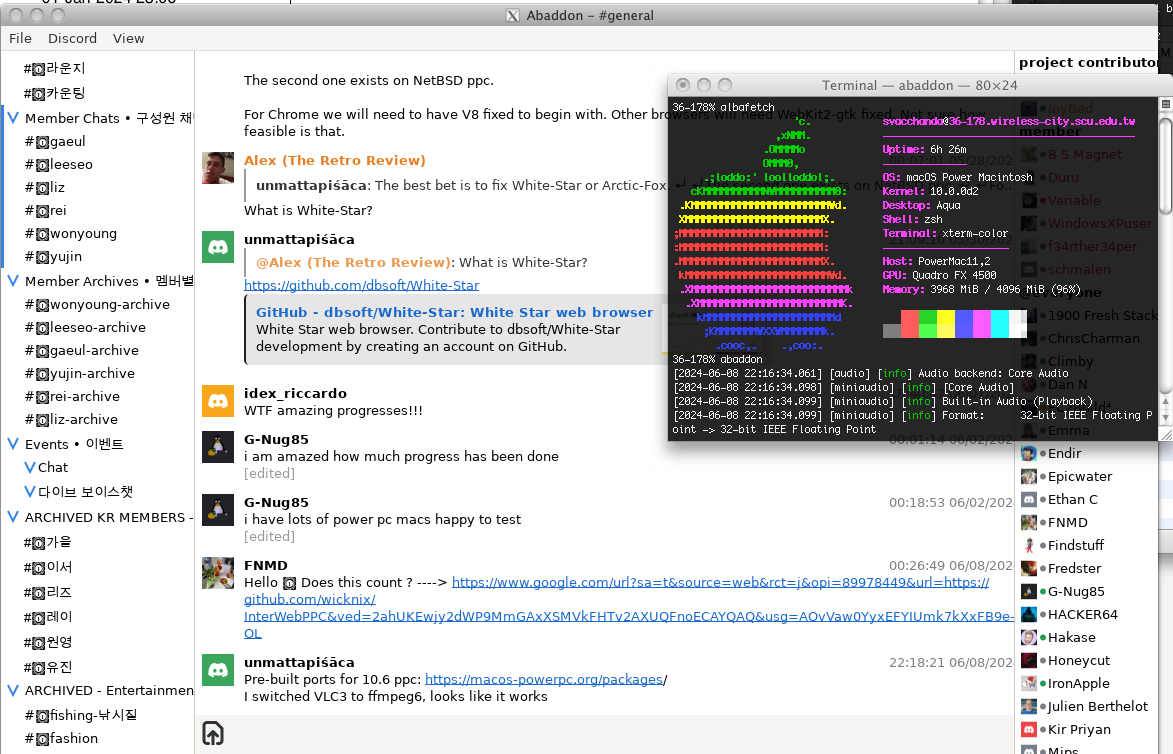The width and height of the screenshot is (1173, 754).
Task: Open the #카운팅 channel
Action: click(x=55, y=93)
